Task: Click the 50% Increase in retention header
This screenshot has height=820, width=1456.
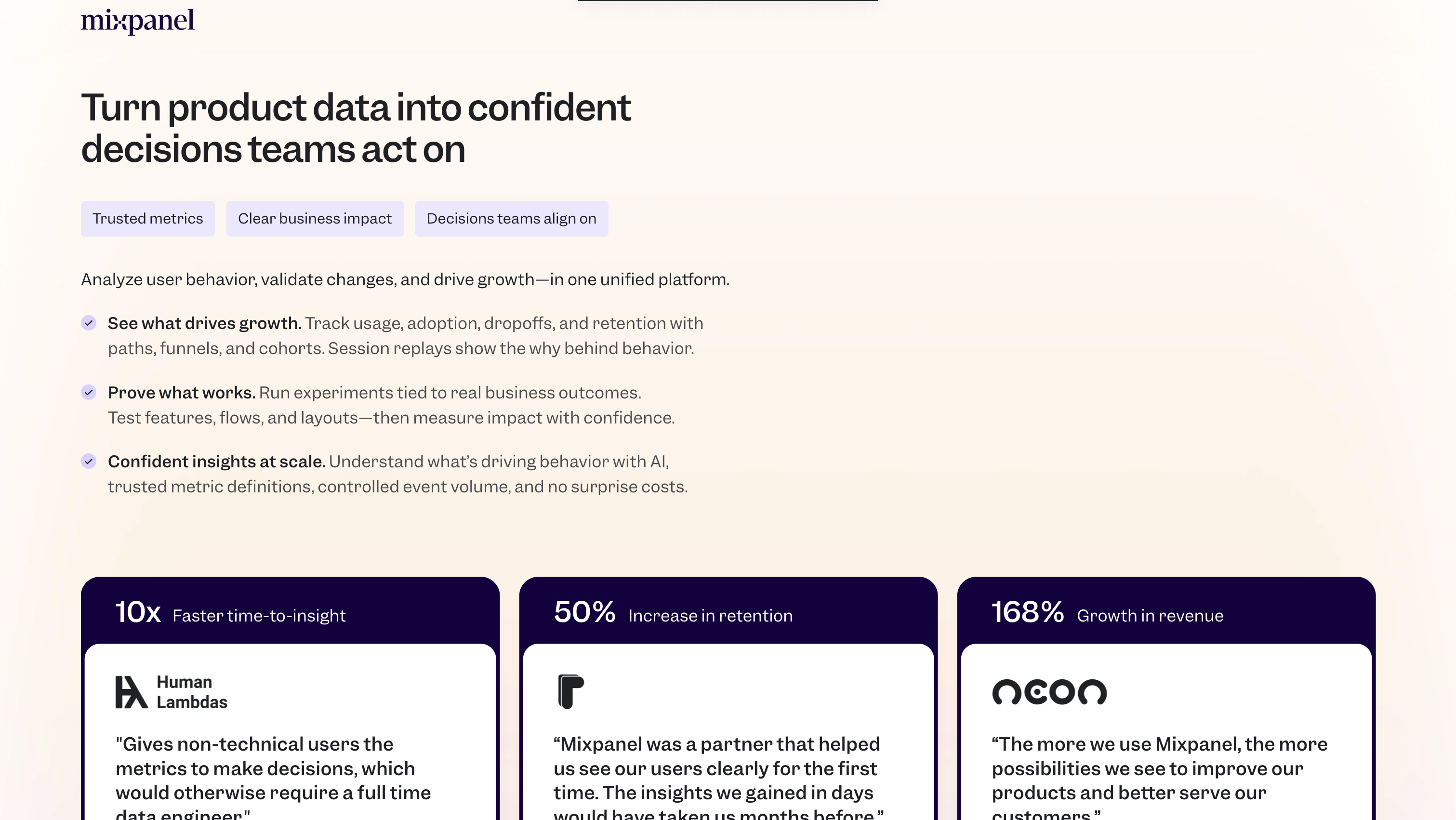Action: (673, 613)
